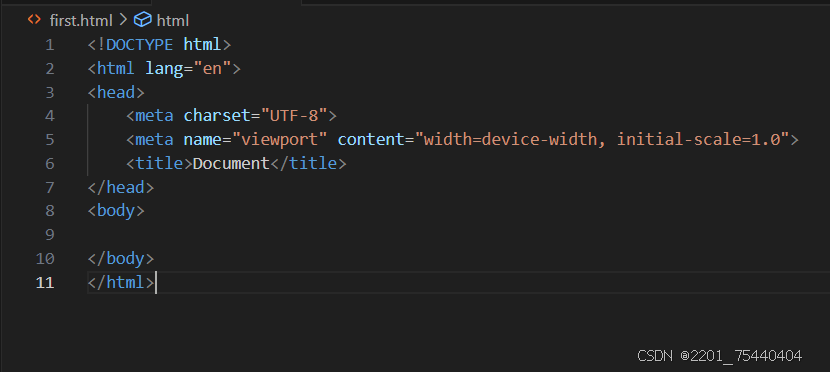Click the lang attribute on line 2
830x372 pixels.
pos(164,69)
